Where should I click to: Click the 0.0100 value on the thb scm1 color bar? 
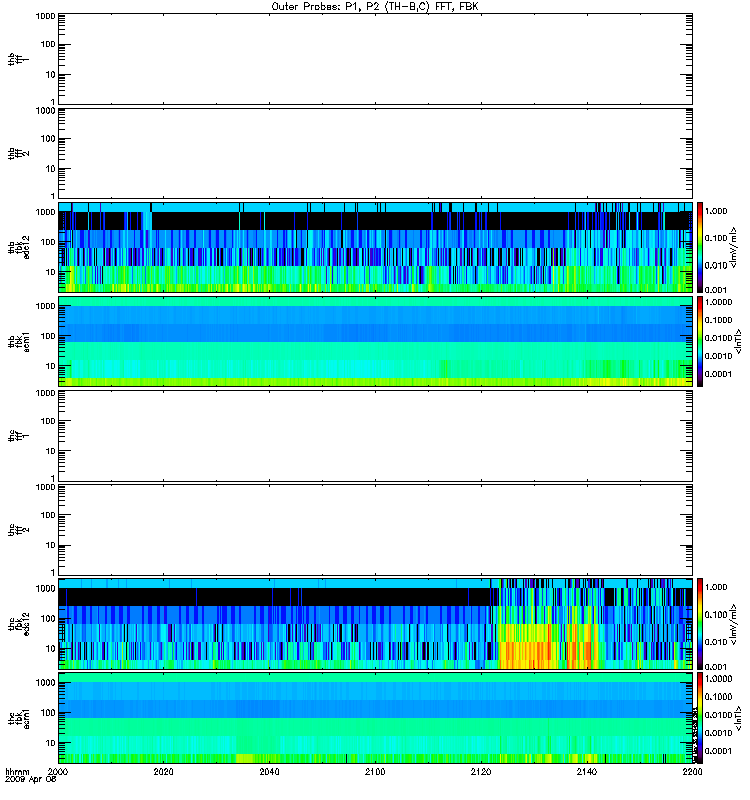click(718, 338)
